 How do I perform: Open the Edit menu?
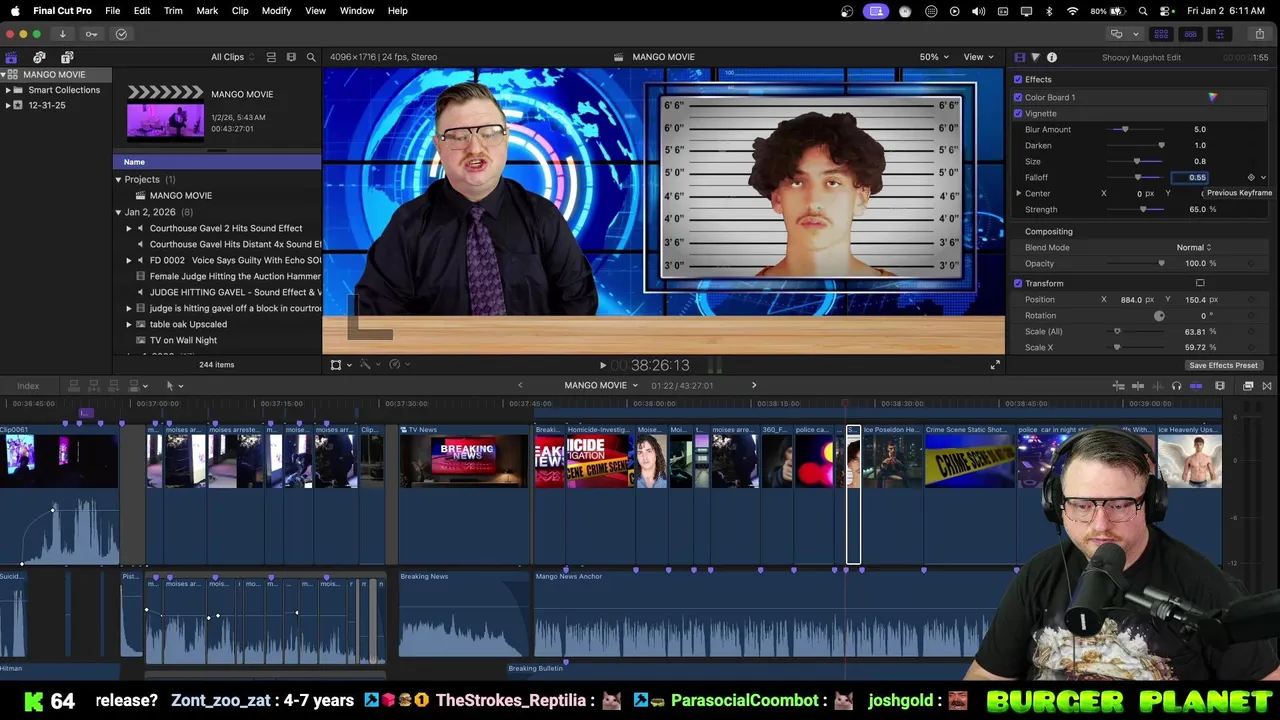coord(142,10)
